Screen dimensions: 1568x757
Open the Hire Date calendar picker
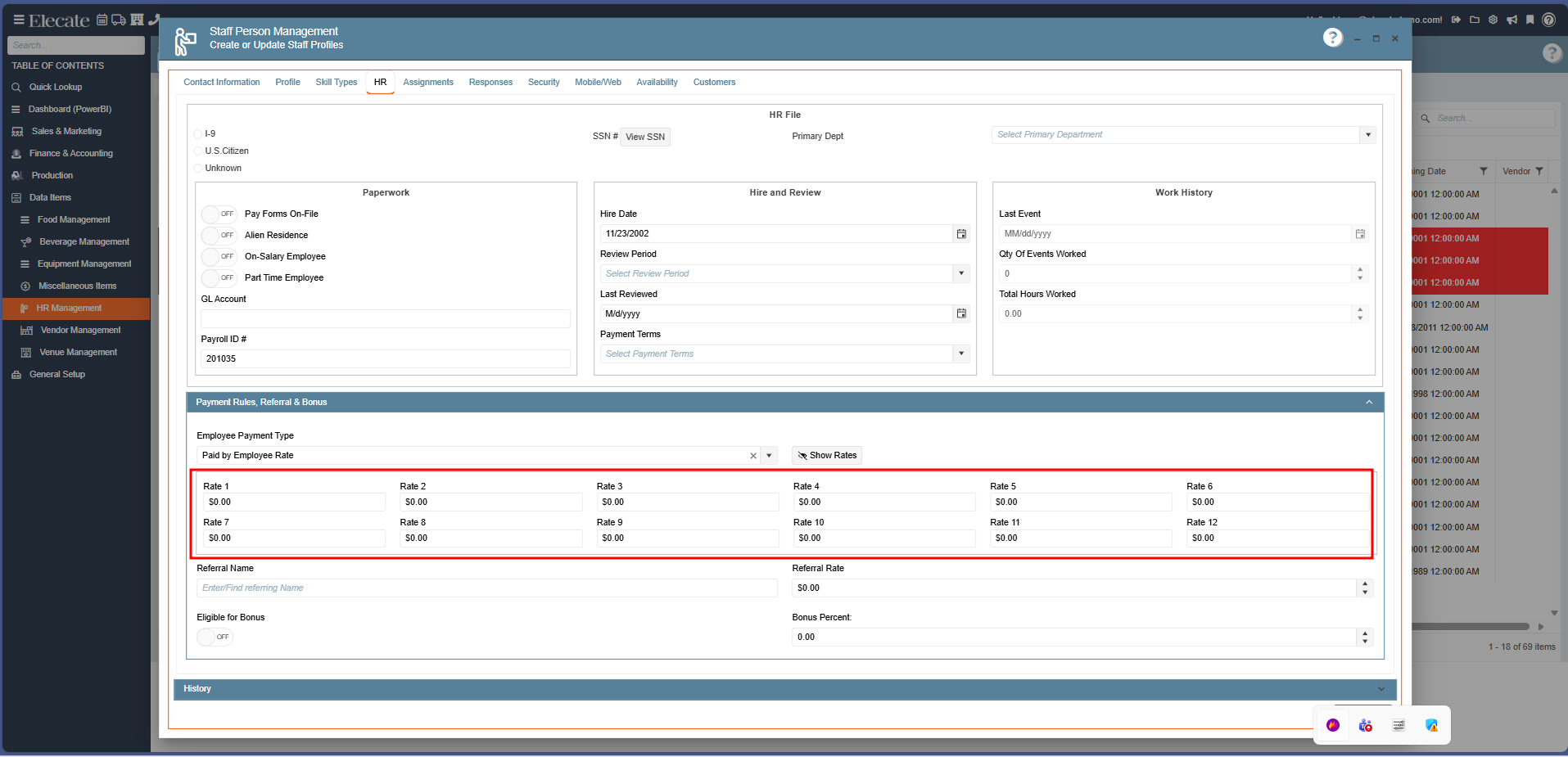tap(961, 234)
